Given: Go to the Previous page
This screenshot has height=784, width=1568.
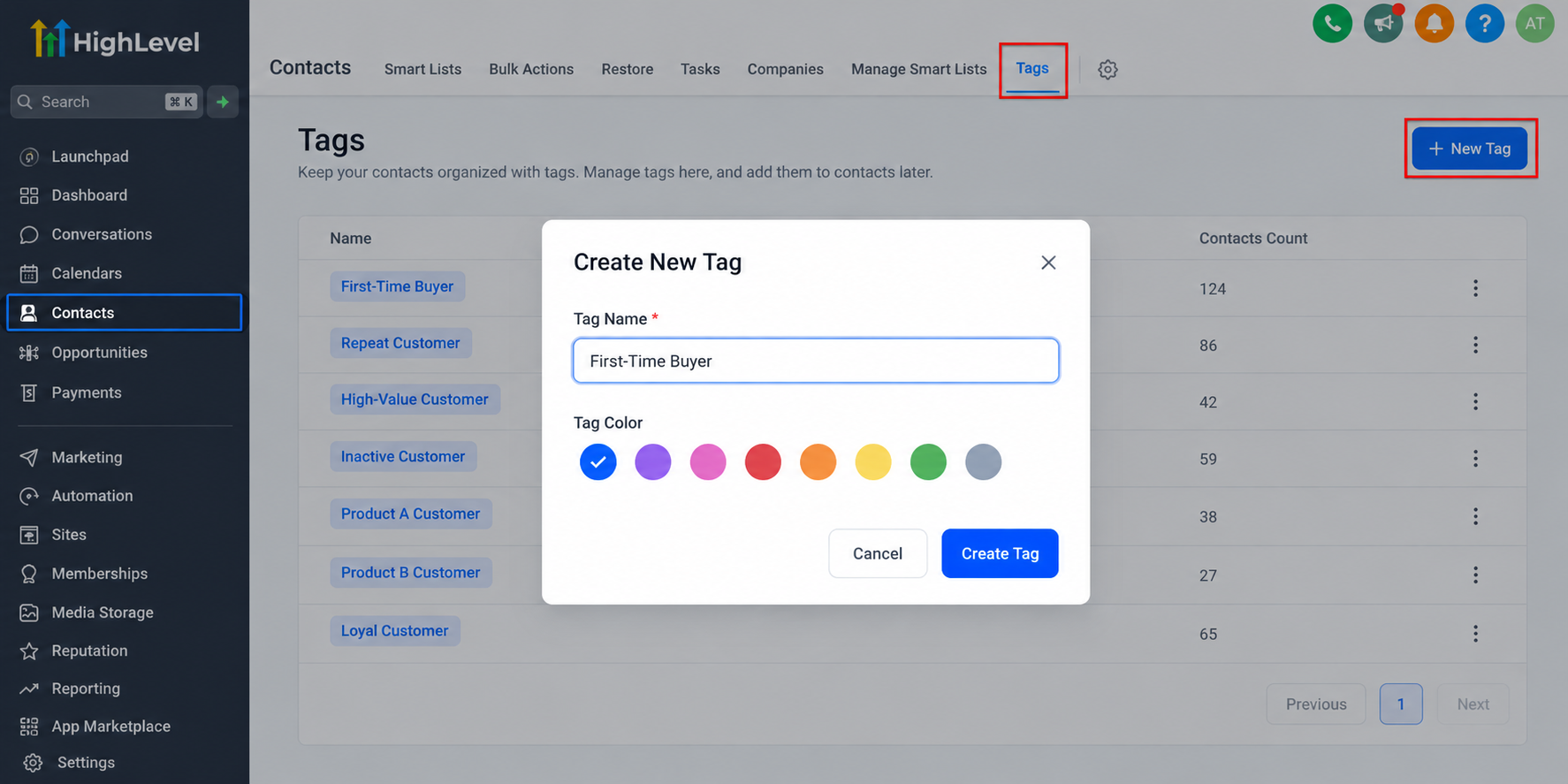Looking at the screenshot, I should click(x=1316, y=704).
